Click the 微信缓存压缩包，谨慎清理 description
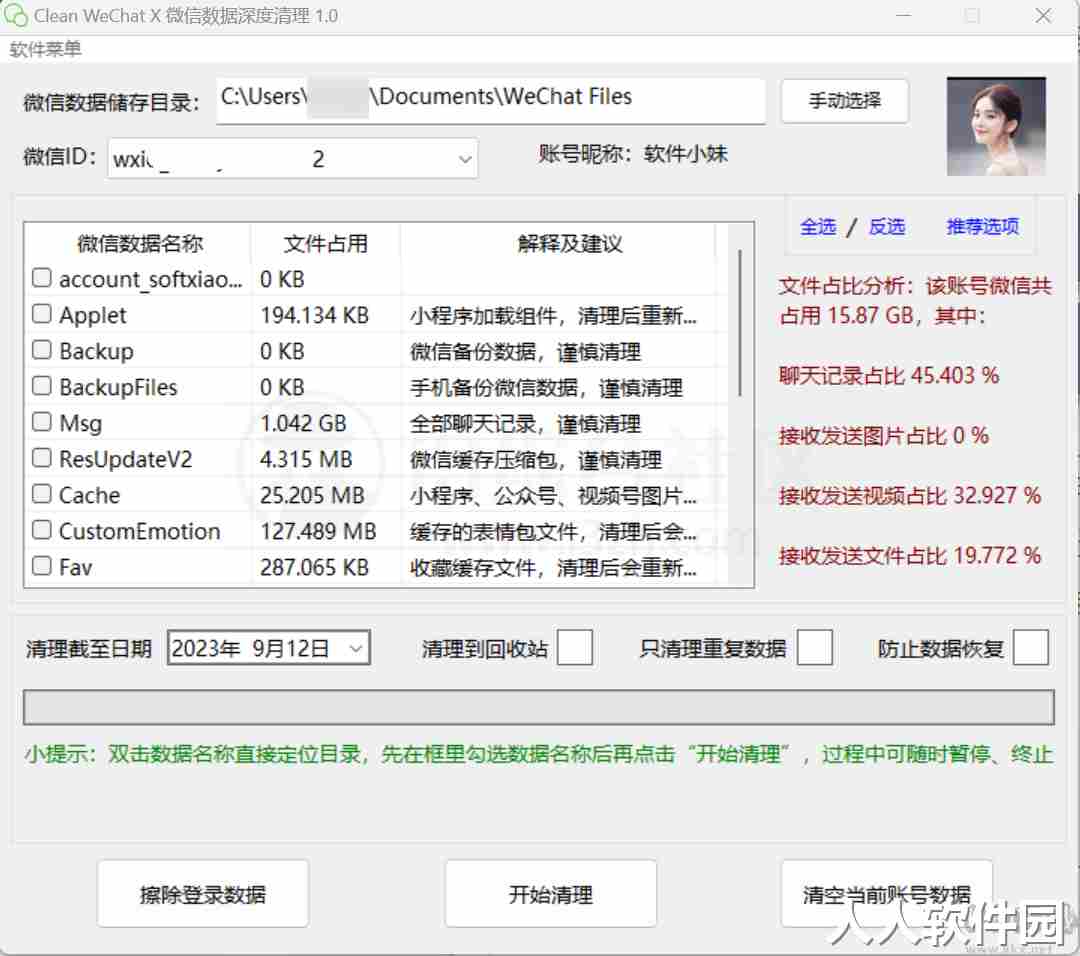 536,459
